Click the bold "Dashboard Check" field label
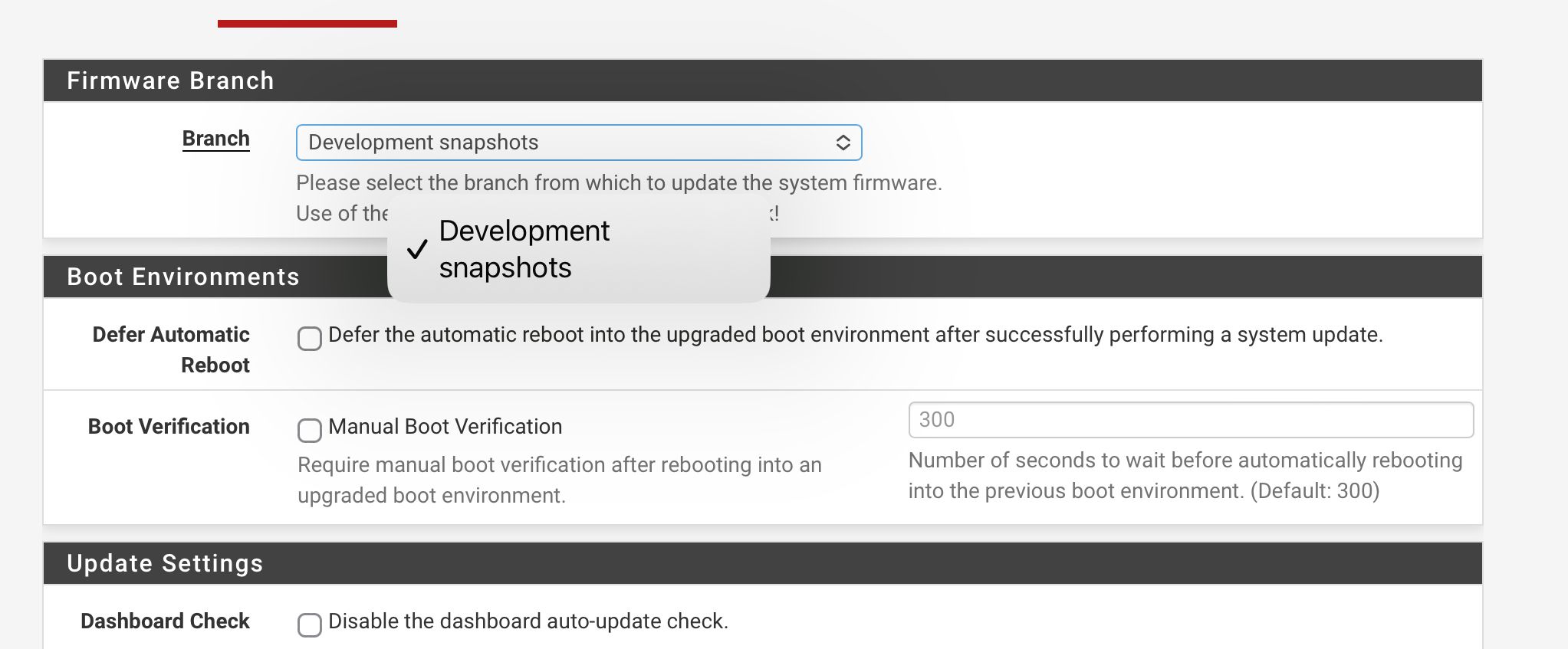 coord(165,621)
